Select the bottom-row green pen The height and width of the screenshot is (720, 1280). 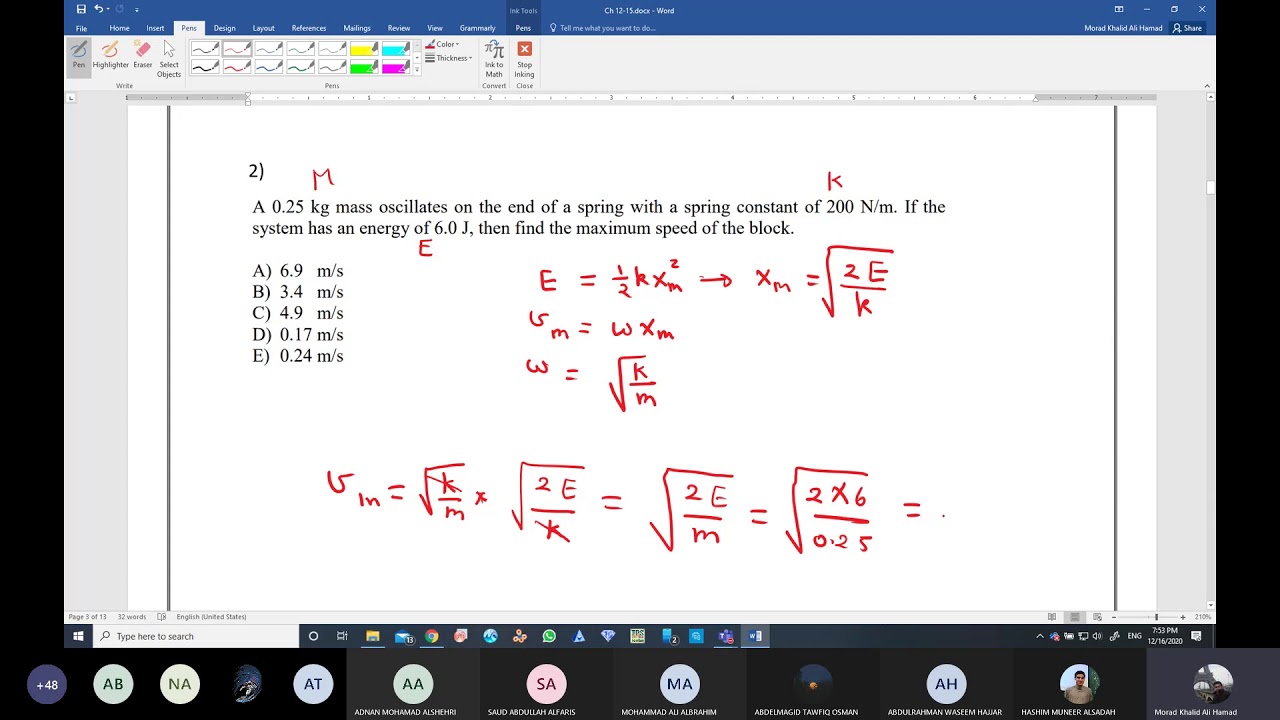pyautogui.click(x=301, y=67)
